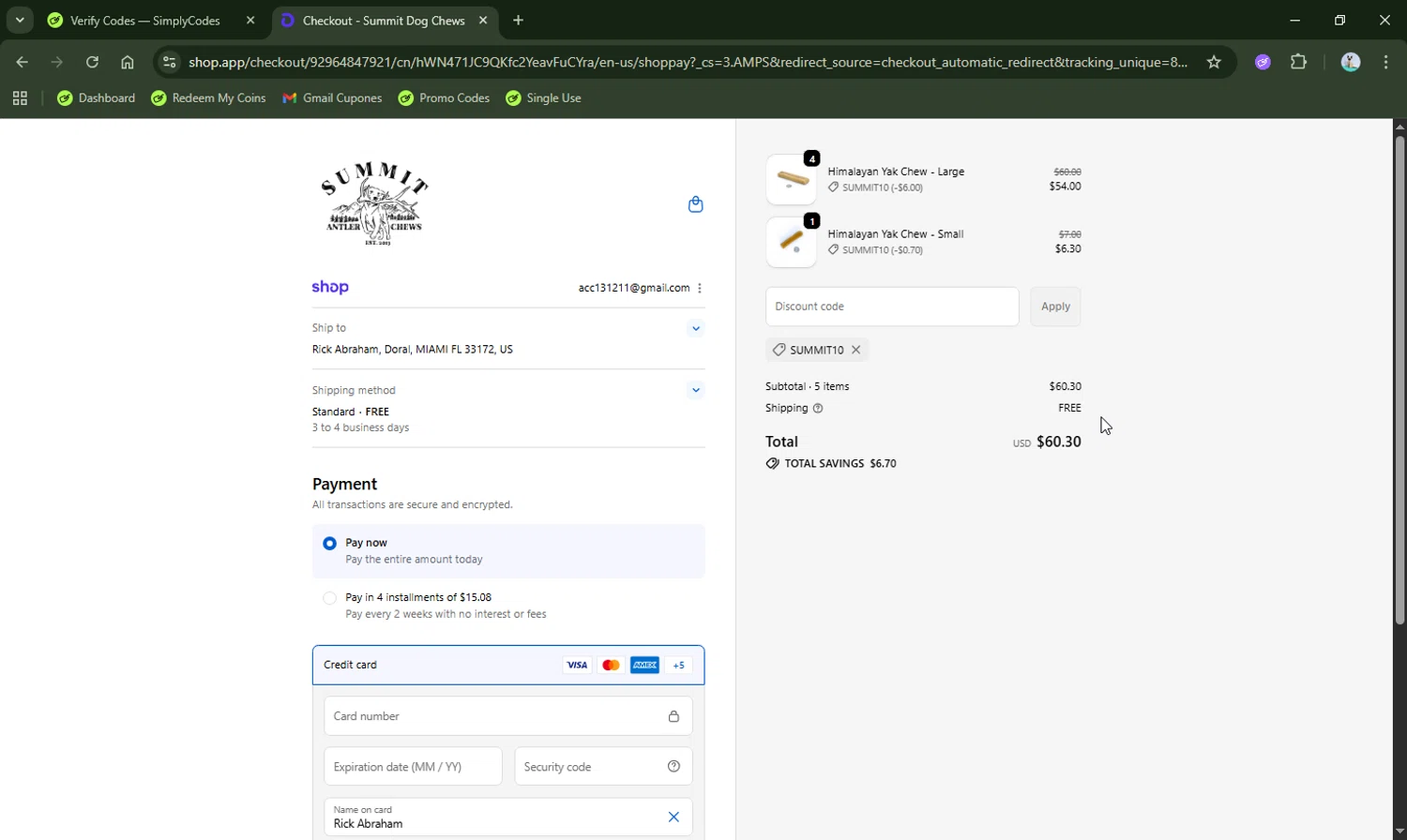Click the email acc131211@gmail.com

(x=634, y=288)
